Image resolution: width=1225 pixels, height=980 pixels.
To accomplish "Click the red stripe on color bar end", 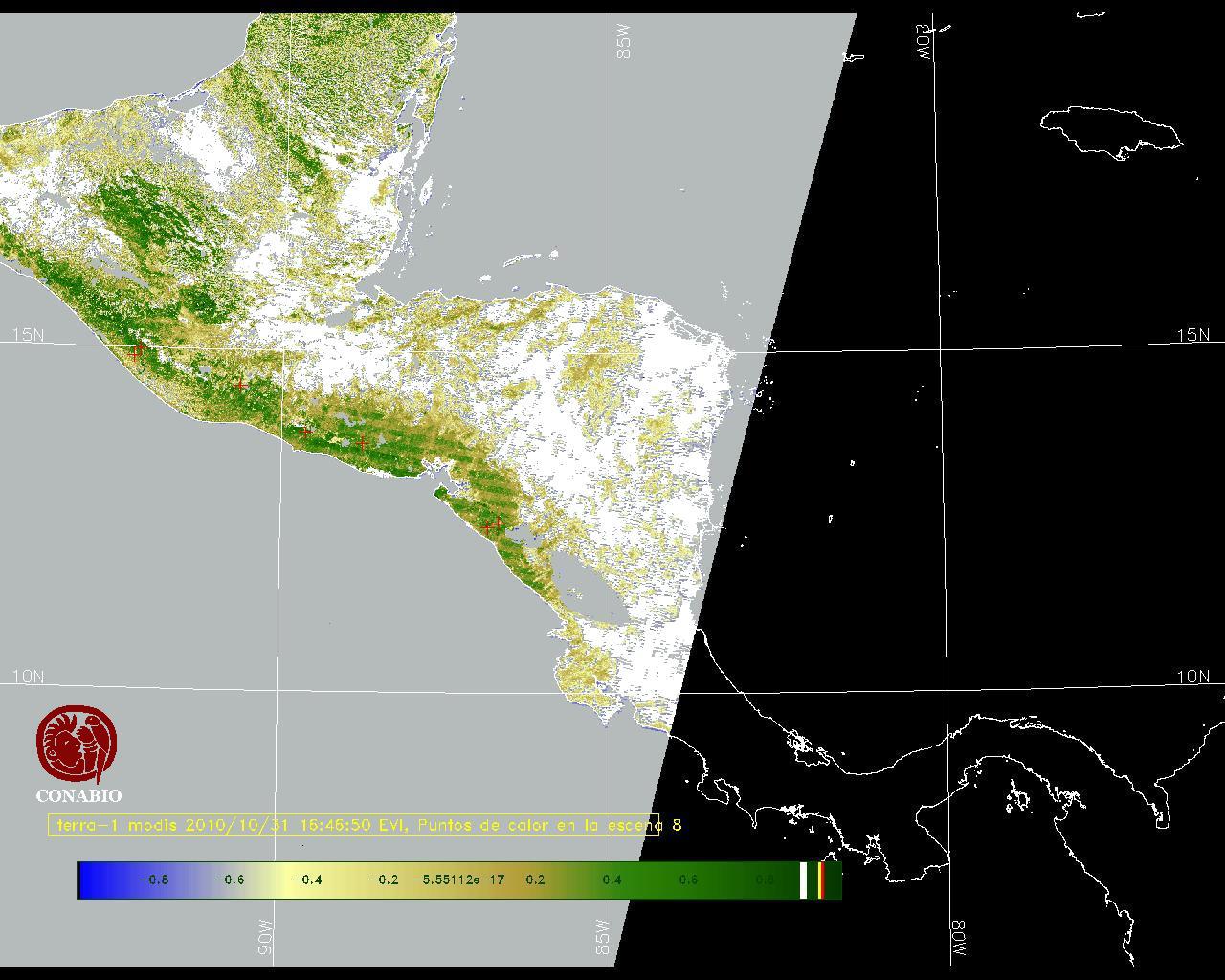I will pos(821,880).
